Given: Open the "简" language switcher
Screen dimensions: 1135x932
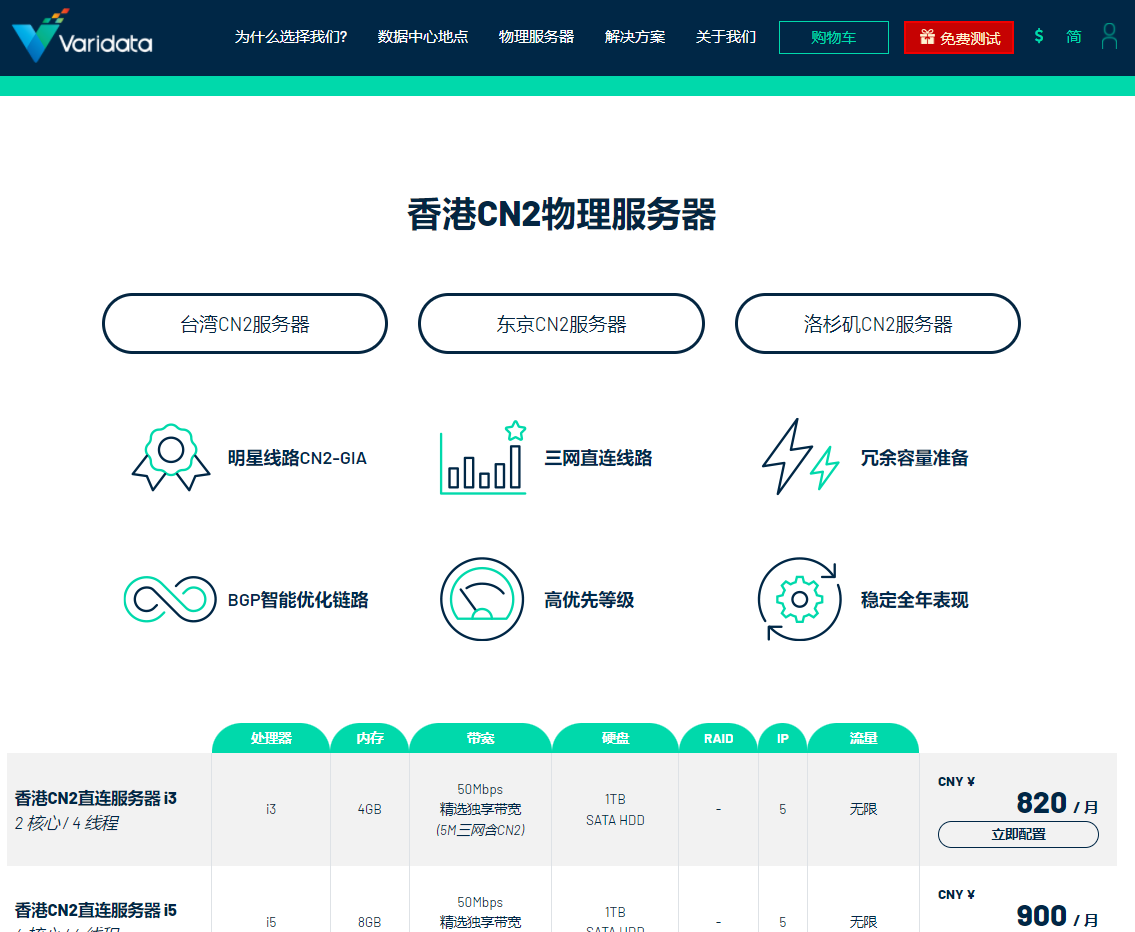Looking at the screenshot, I should tap(1073, 36).
